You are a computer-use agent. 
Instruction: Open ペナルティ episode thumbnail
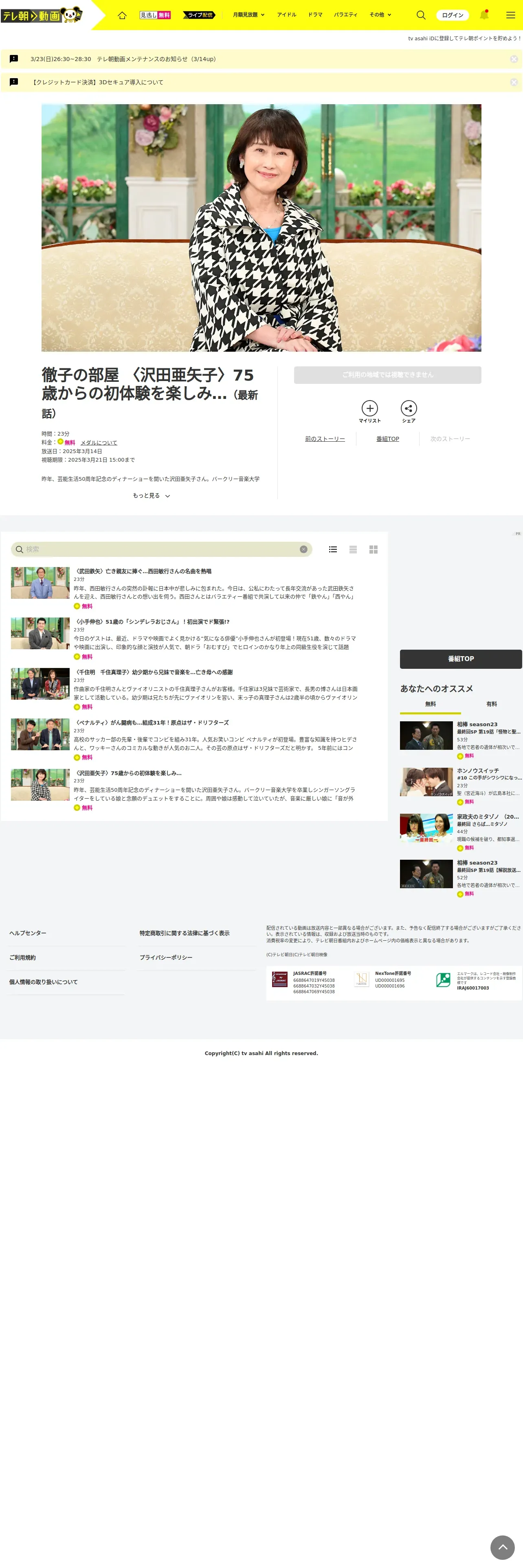40,734
